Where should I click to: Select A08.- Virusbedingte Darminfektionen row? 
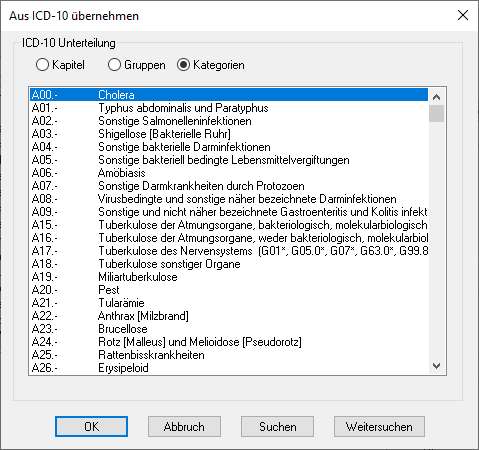229,199
